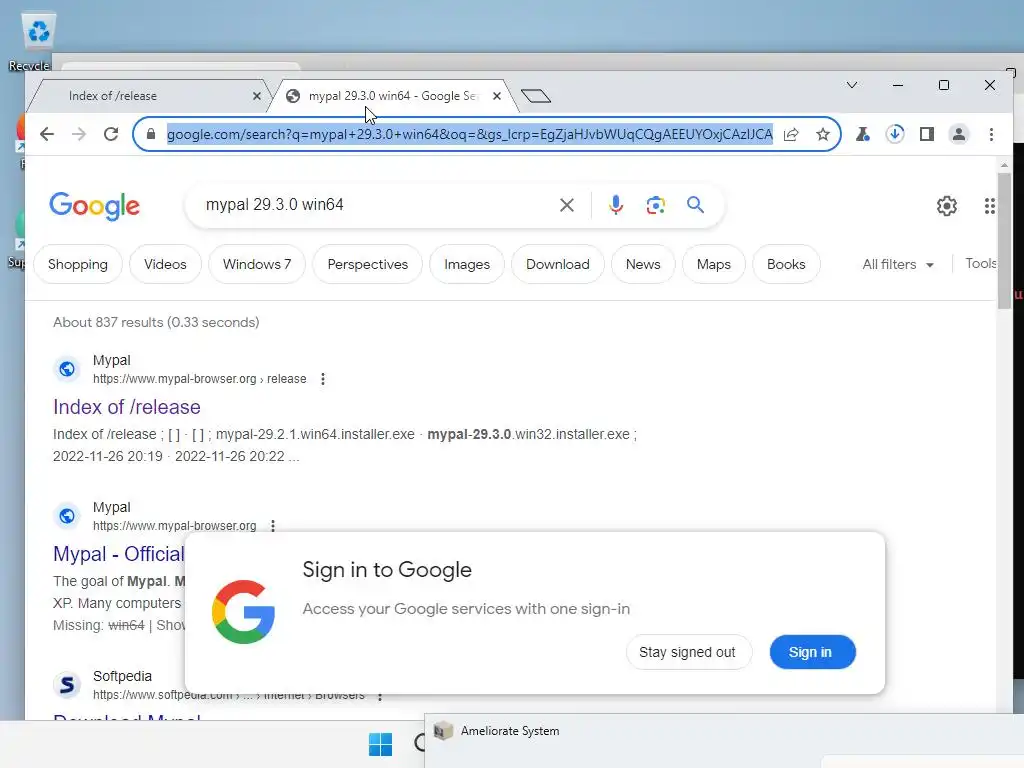The height and width of the screenshot is (768, 1024).
Task: Click the About 837 results text
Action: click(x=156, y=323)
